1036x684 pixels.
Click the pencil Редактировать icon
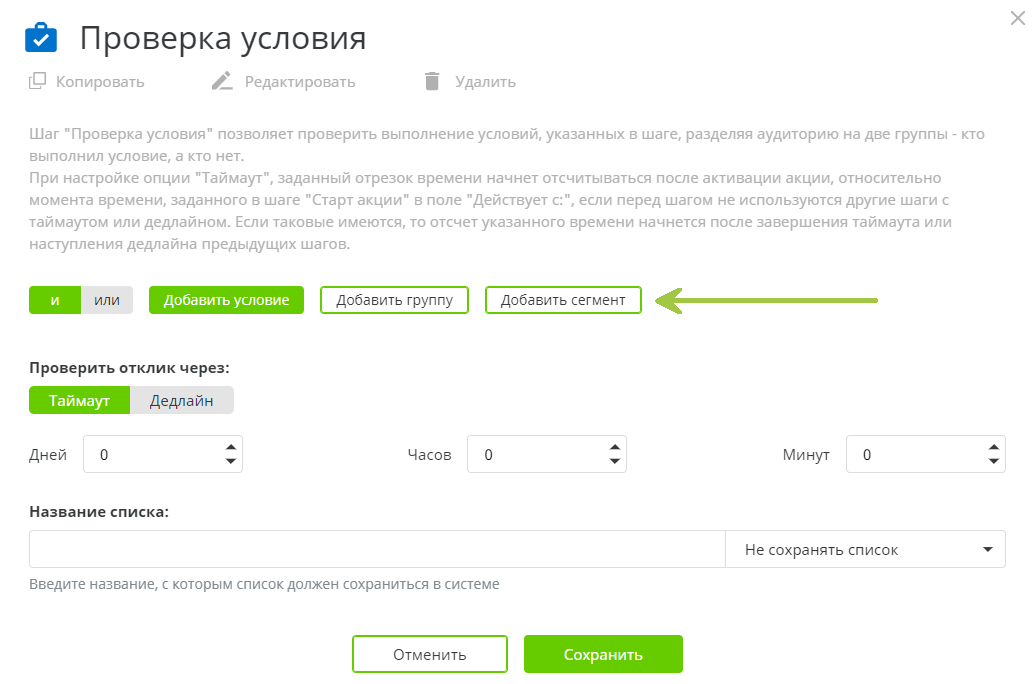222,80
